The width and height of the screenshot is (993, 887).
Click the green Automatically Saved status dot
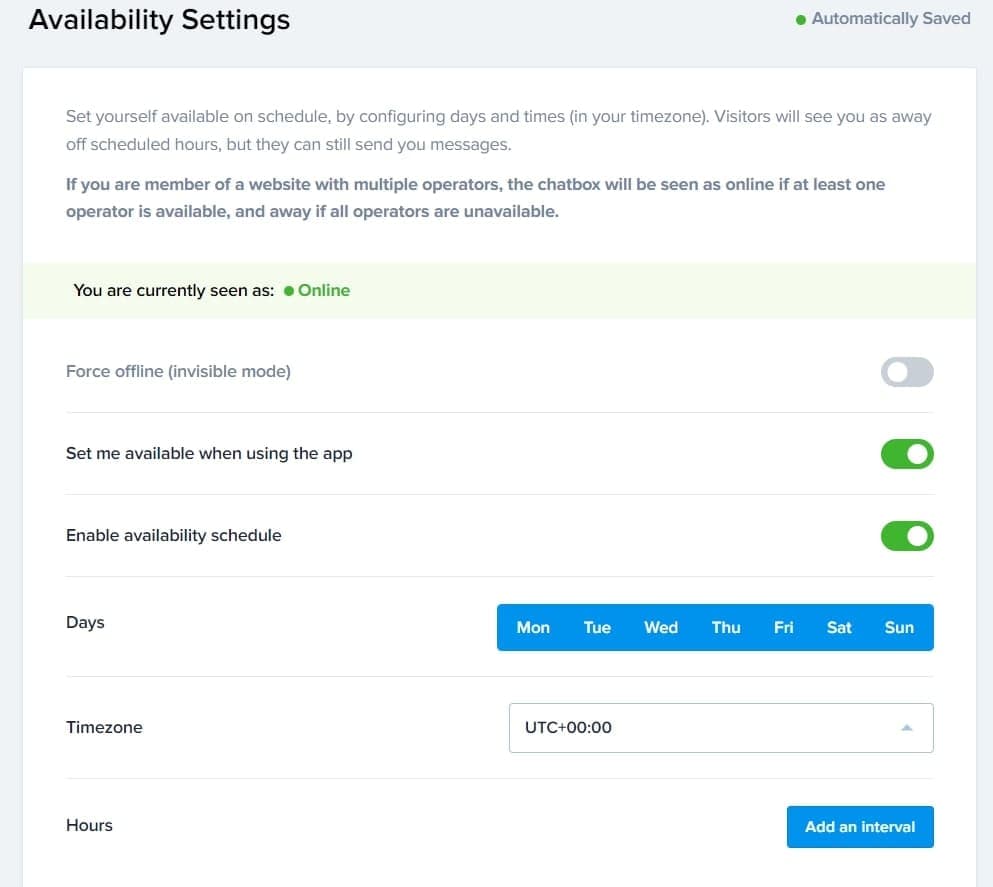[x=801, y=20]
